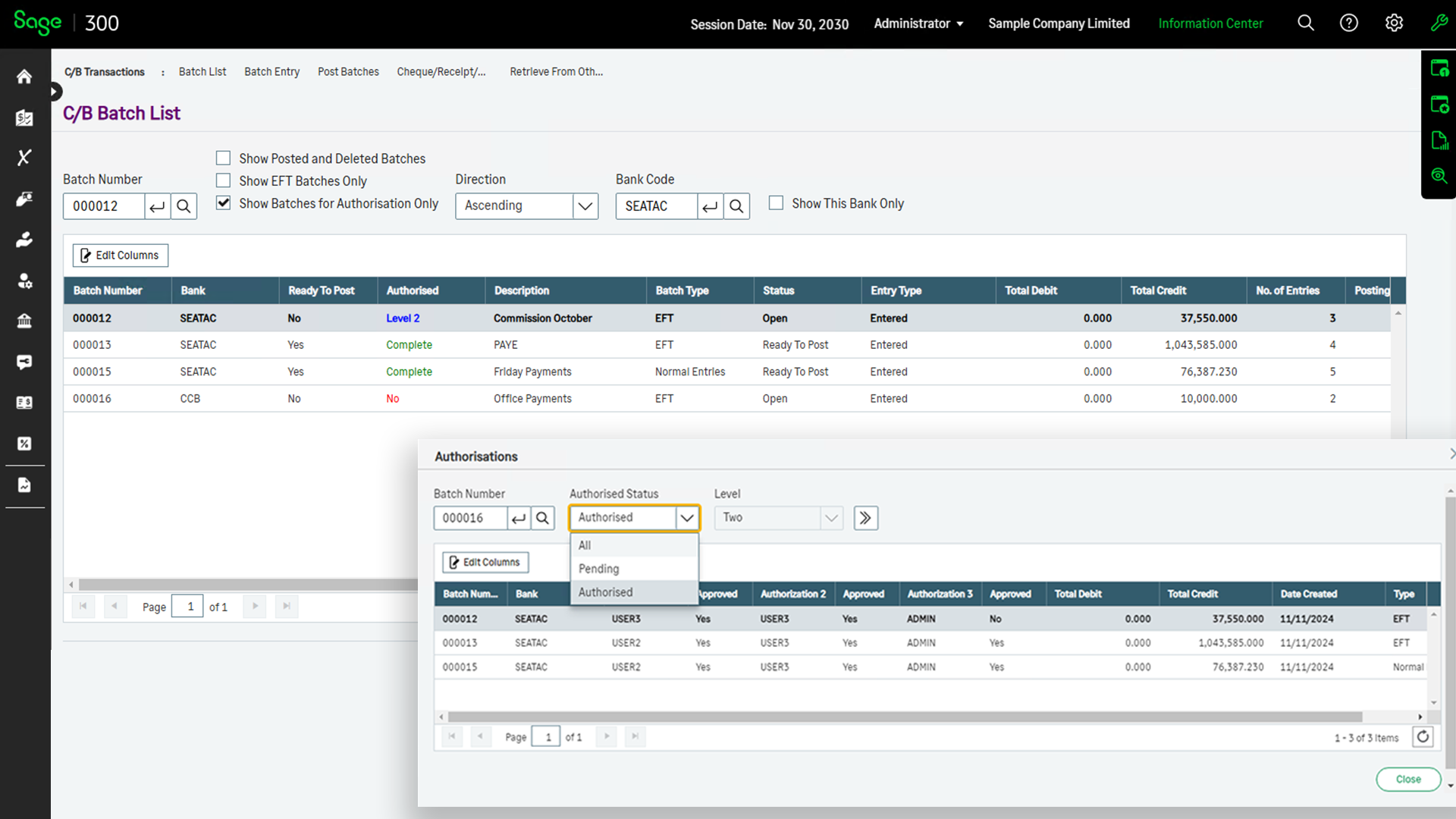
Task: Click the refresh icon in Authorisations grid
Action: point(1423,736)
